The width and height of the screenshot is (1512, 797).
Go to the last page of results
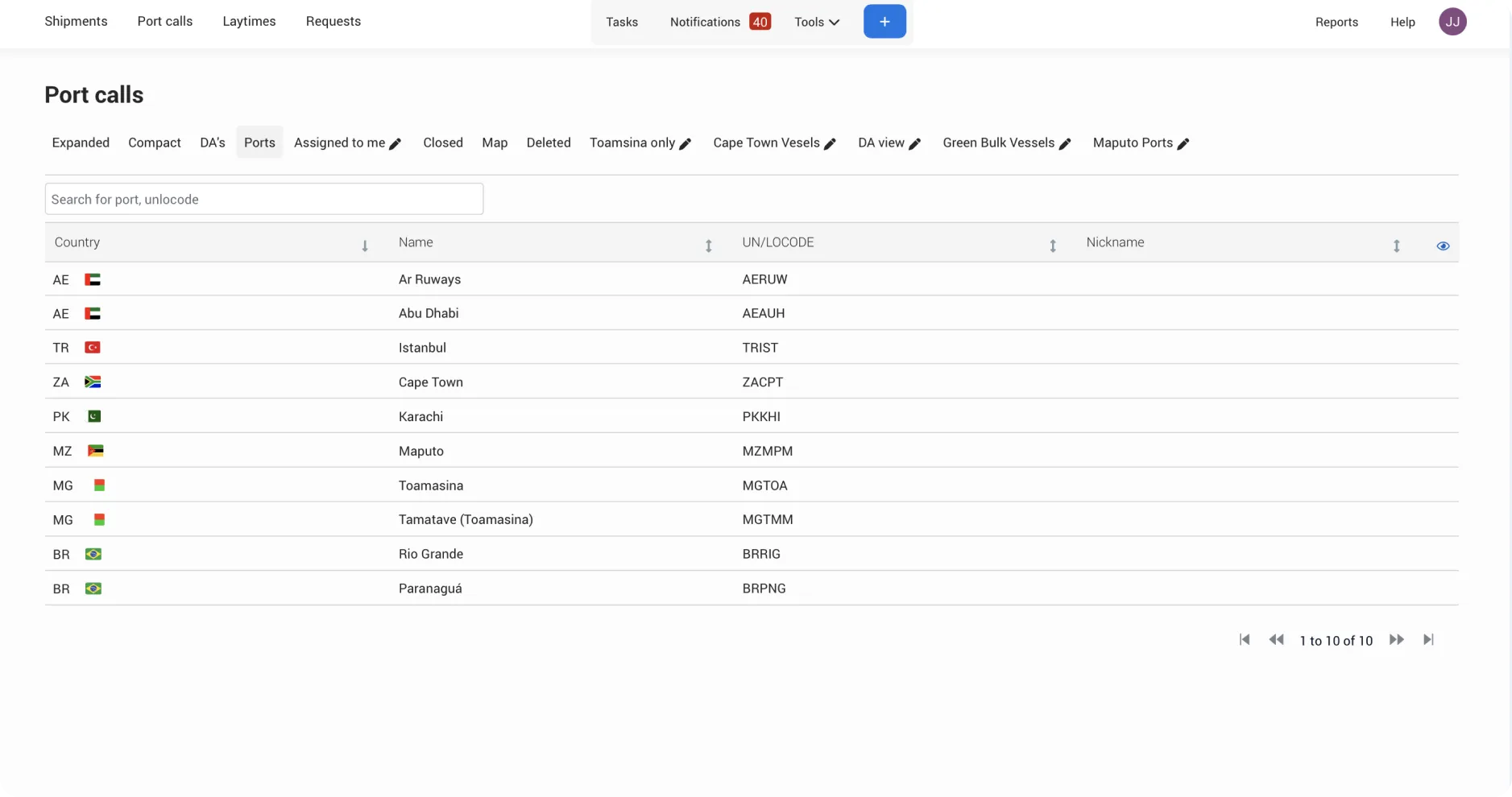tap(1428, 640)
